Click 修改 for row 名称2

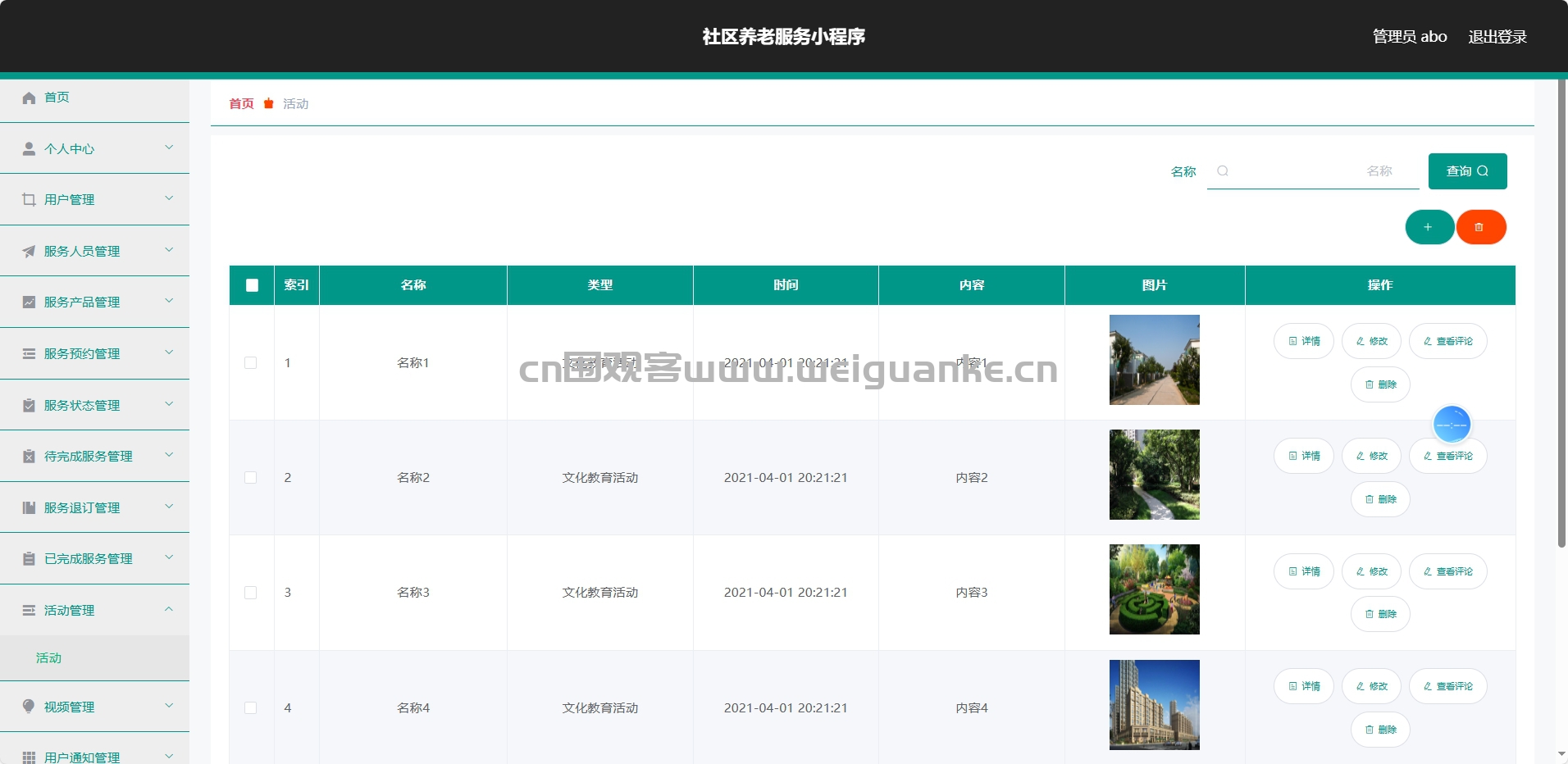(1371, 456)
